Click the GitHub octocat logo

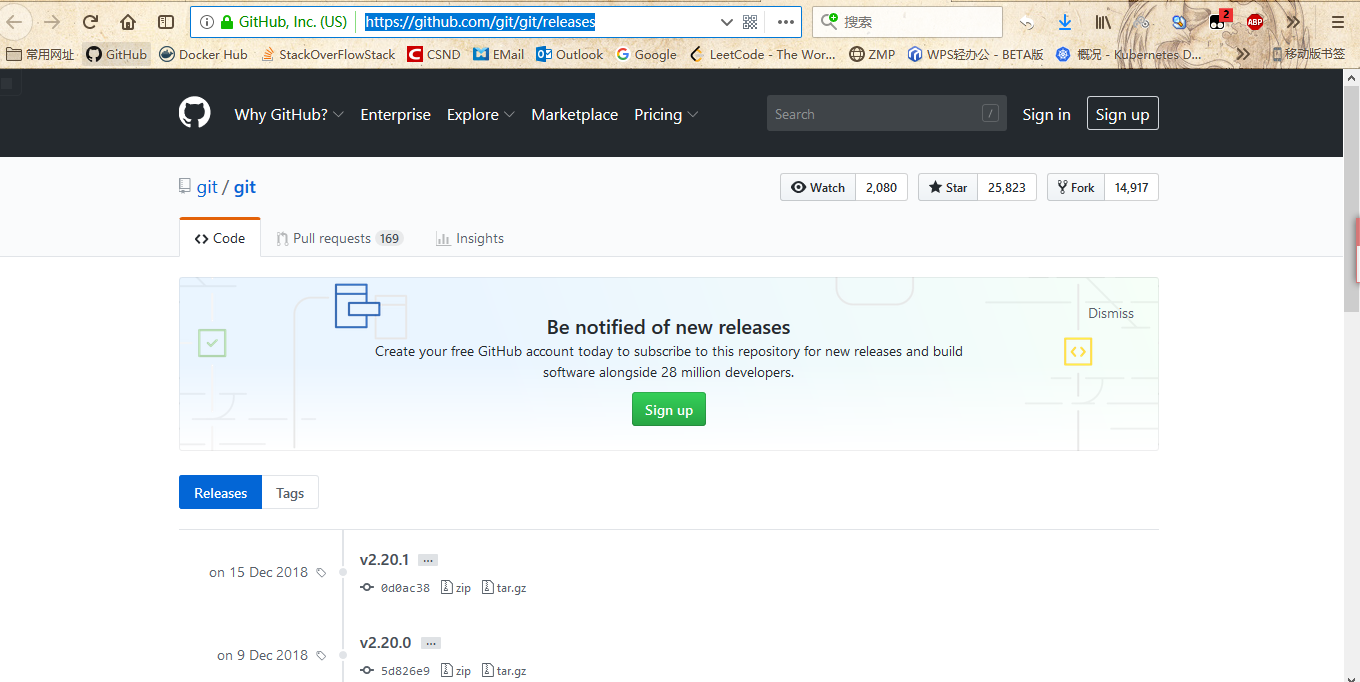click(x=195, y=113)
